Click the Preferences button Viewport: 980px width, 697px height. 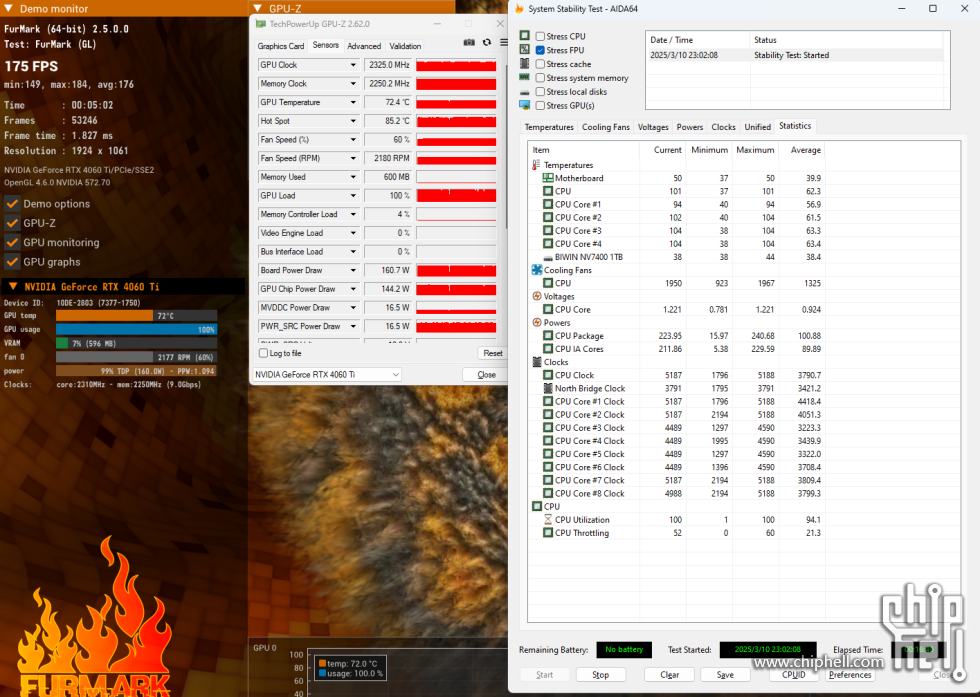tap(849, 675)
